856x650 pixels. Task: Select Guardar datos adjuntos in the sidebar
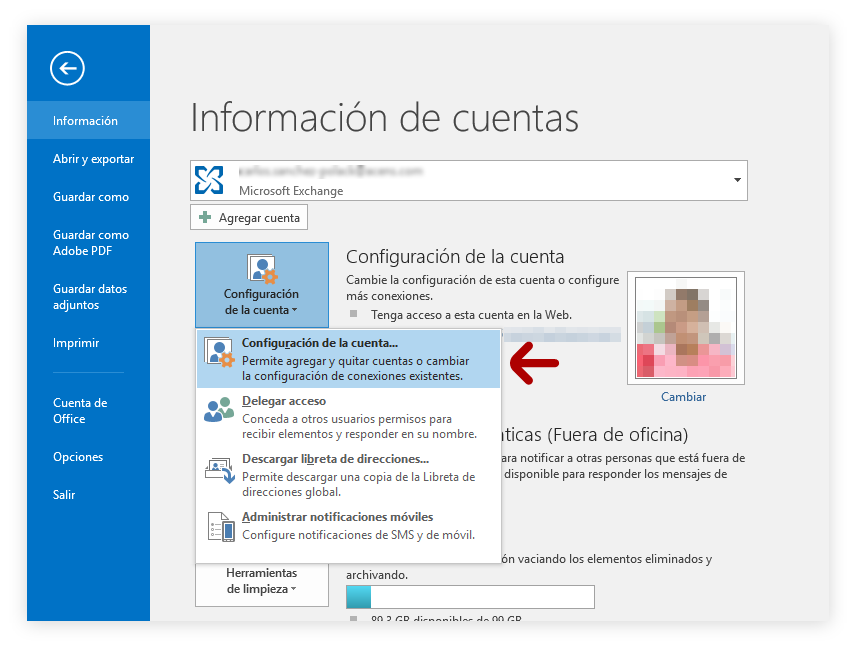click(88, 297)
